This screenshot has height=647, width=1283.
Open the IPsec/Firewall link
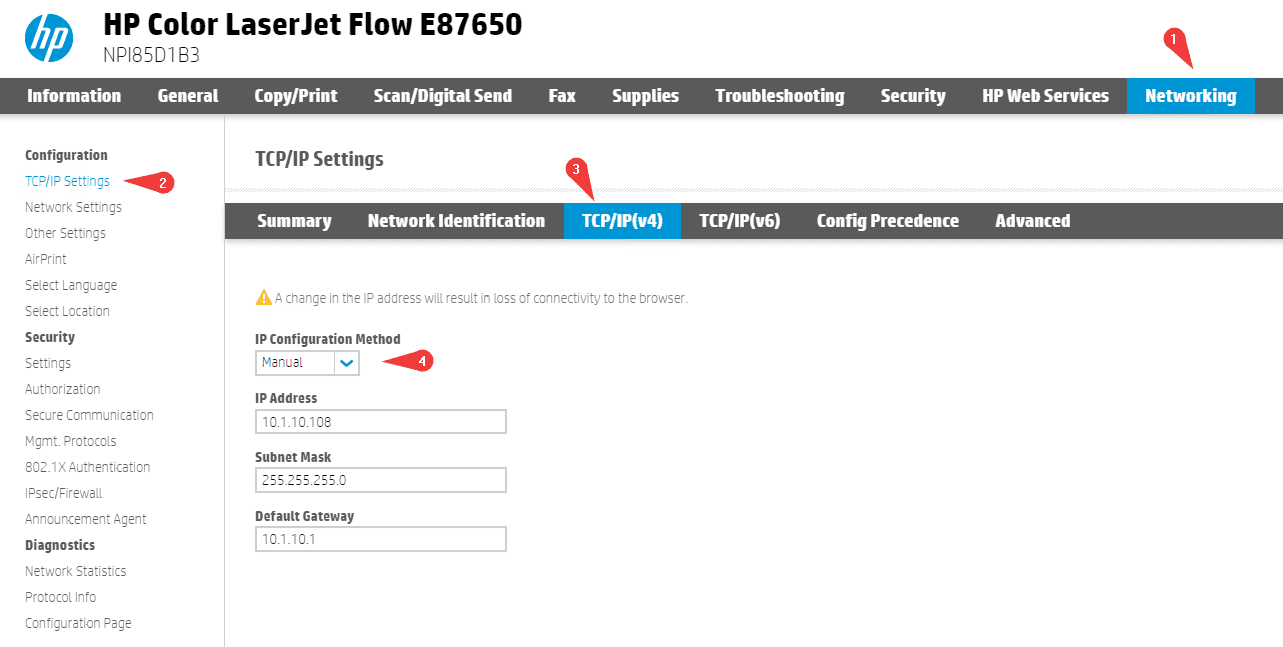64,493
